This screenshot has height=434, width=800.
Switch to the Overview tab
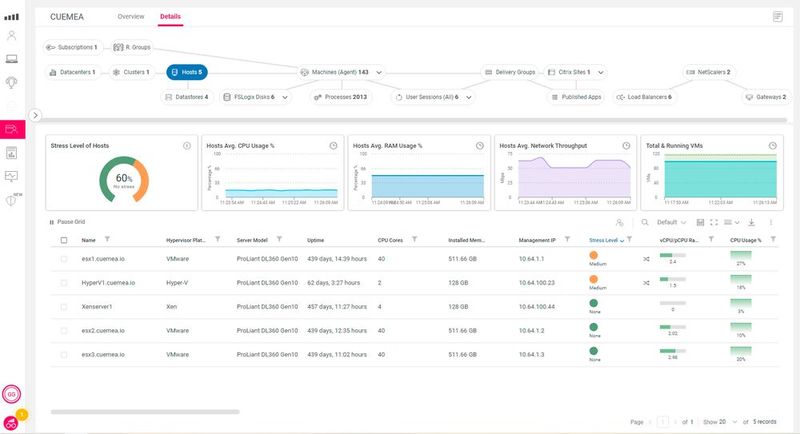pos(131,17)
